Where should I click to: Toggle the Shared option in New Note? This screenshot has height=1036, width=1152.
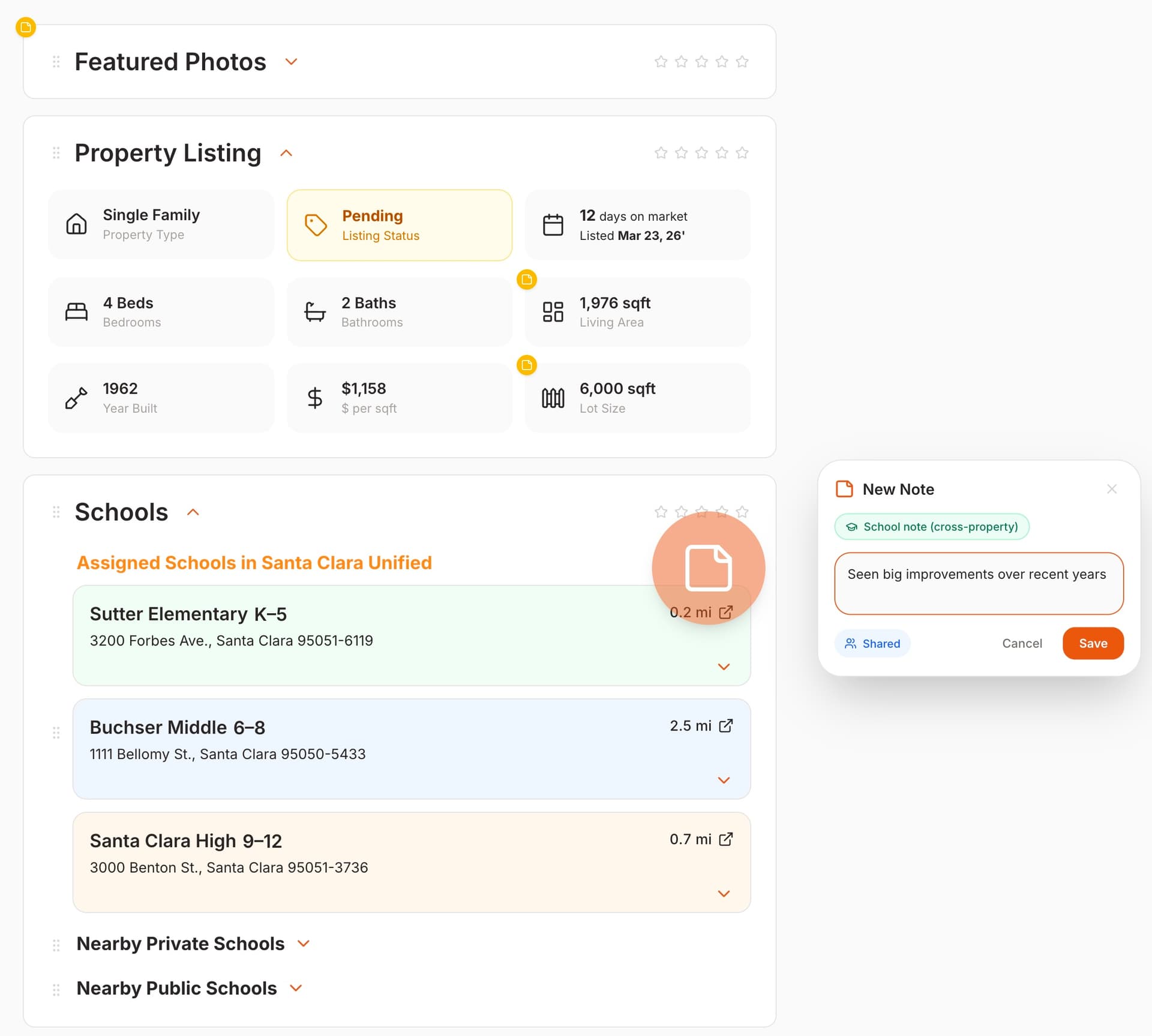(x=872, y=643)
